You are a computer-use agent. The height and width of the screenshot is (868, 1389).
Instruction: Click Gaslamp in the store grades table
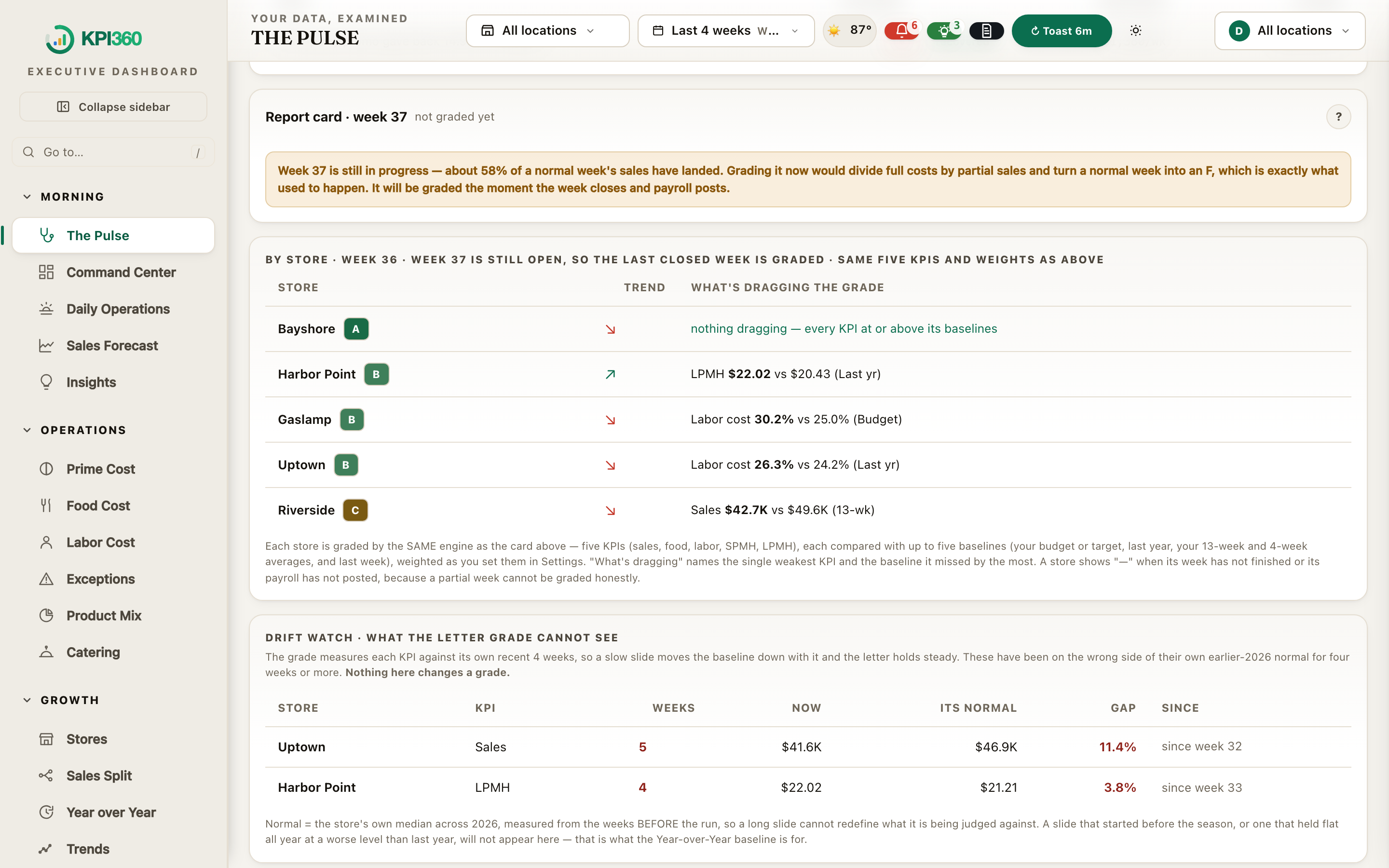305,420
